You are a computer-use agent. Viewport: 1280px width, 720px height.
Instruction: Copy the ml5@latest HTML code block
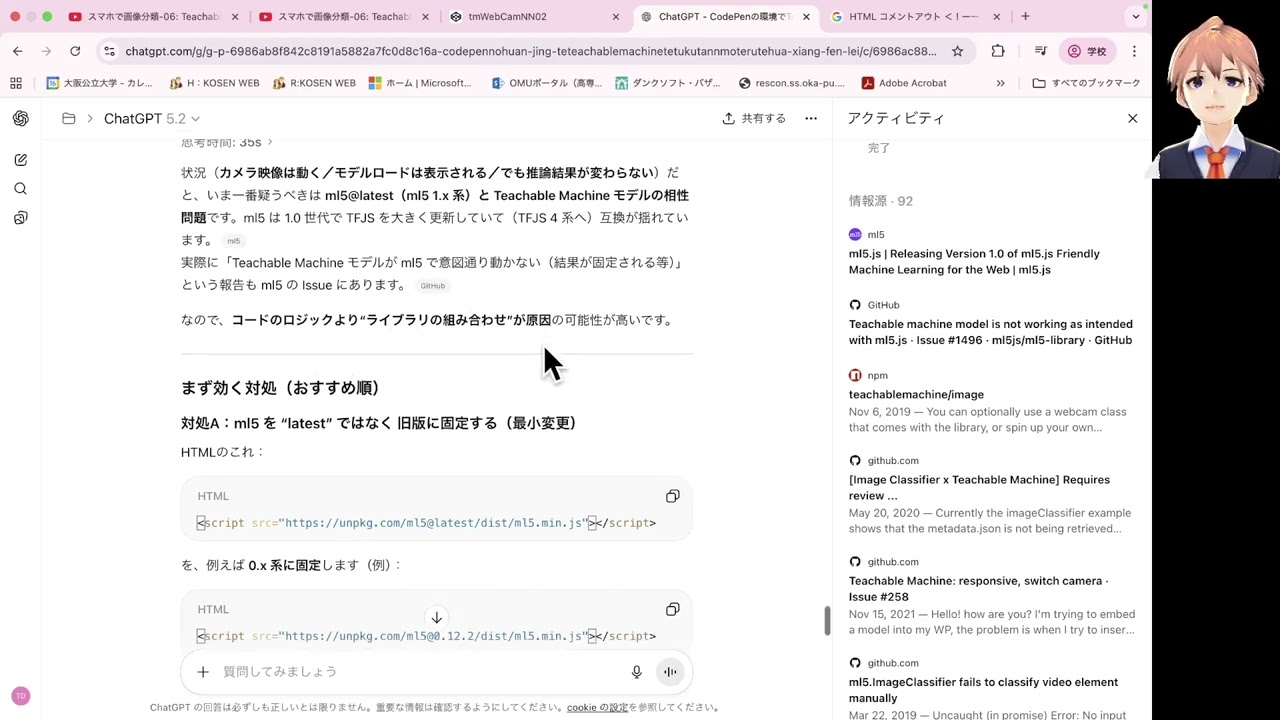pyautogui.click(x=673, y=496)
